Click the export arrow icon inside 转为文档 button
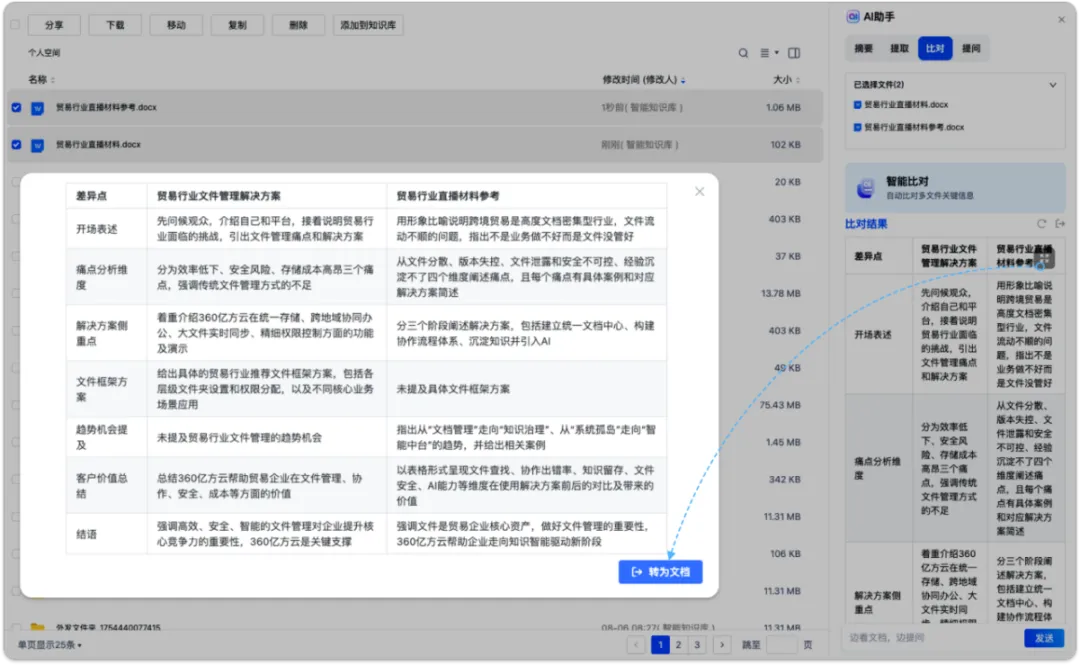Screen dimensions: 1080x665 point(636,571)
